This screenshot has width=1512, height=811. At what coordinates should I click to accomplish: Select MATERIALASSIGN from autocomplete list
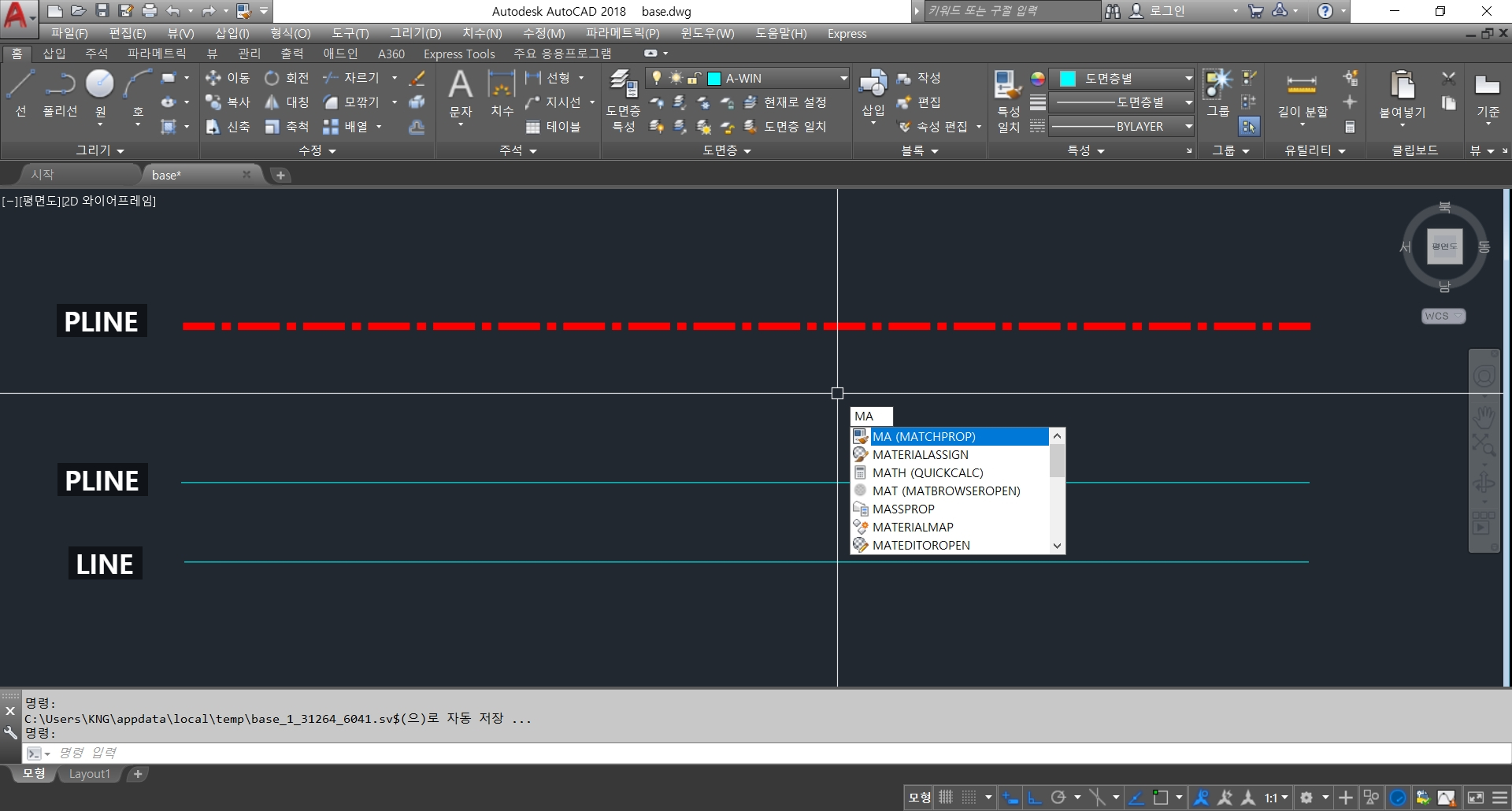950,454
